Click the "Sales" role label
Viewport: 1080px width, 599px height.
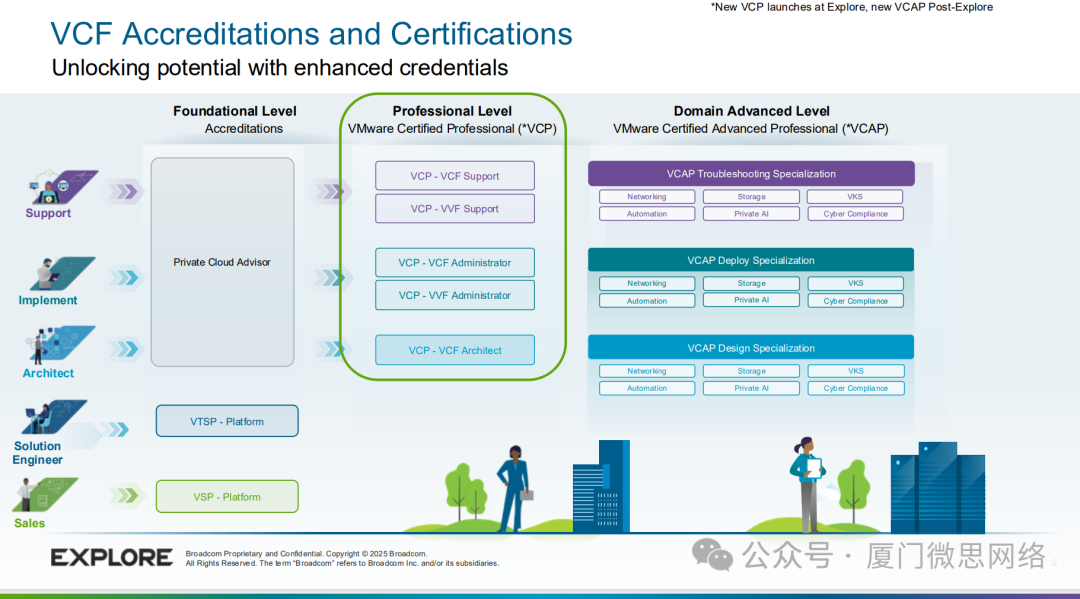30,523
